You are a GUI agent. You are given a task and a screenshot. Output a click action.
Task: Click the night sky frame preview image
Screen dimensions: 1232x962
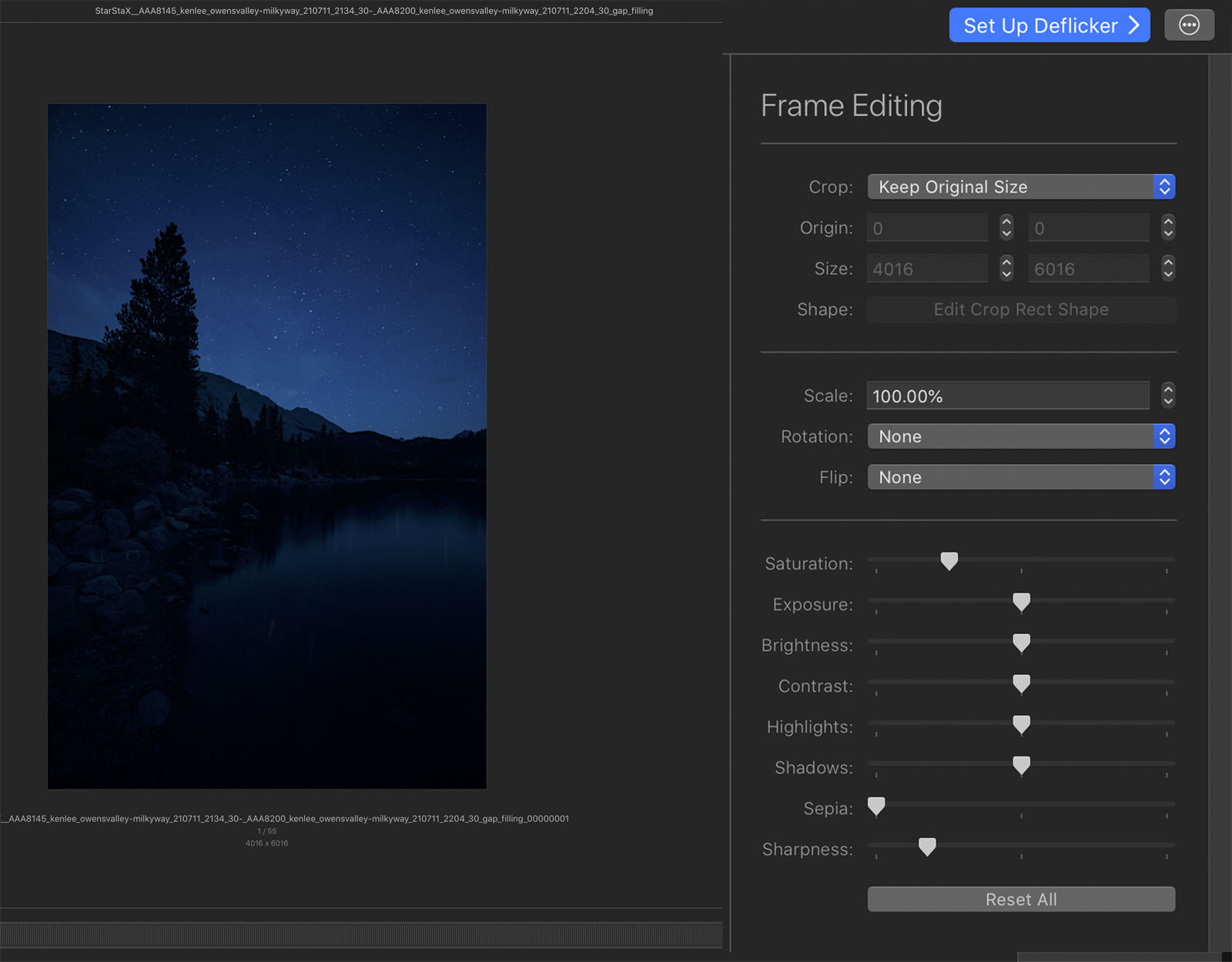click(266, 446)
